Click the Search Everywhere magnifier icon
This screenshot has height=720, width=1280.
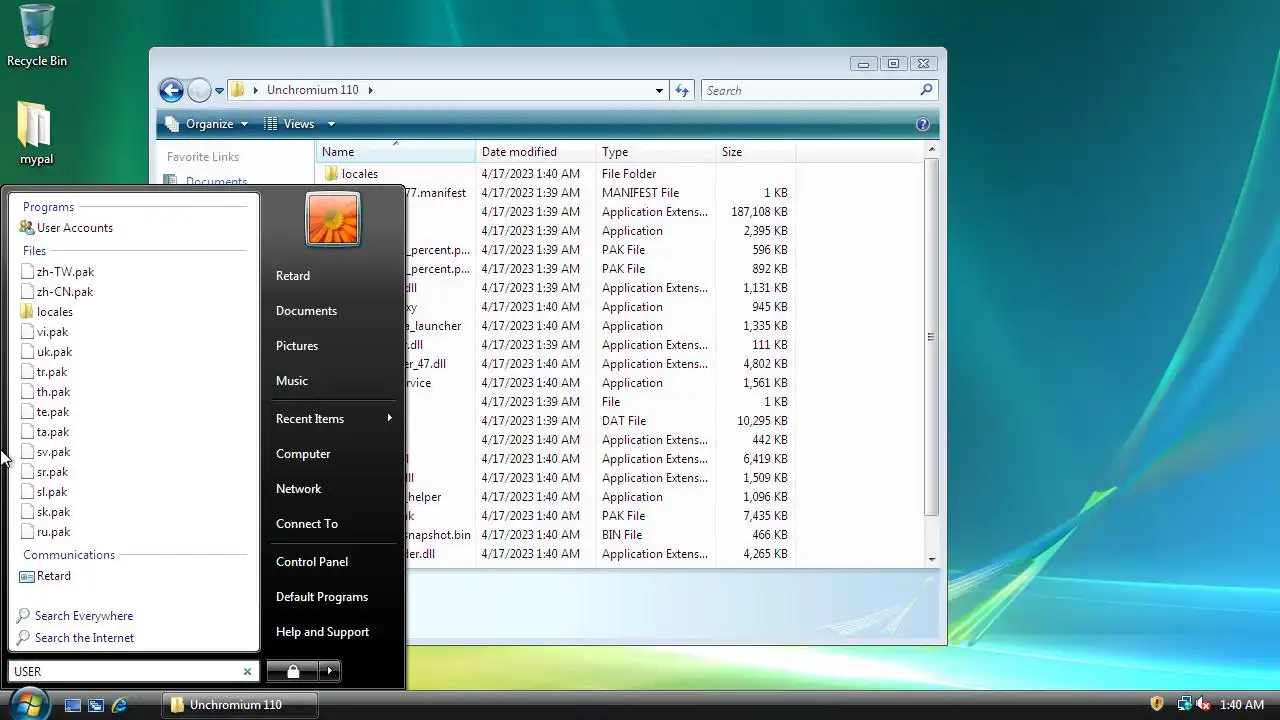coord(23,616)
